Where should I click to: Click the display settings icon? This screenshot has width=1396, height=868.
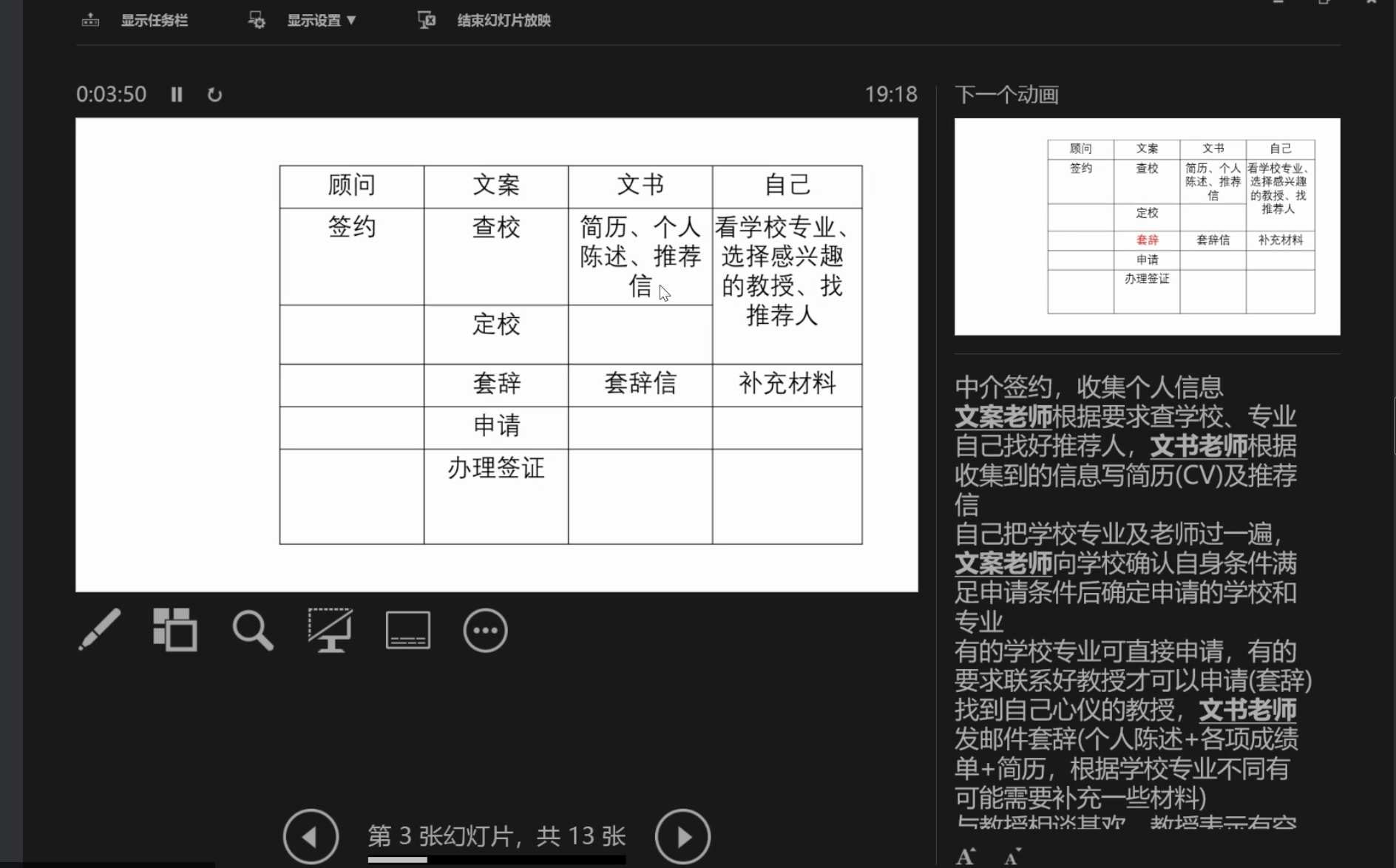(x=257, y=21)
